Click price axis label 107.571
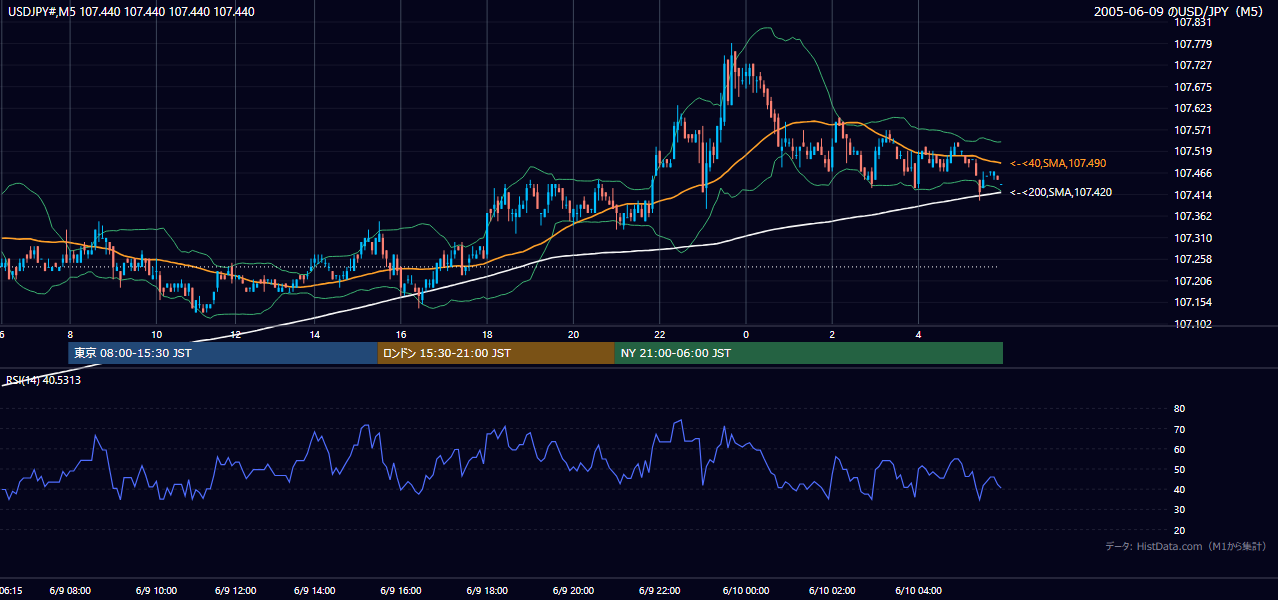Viewport: 1278px width, 600px height. coord(1193,130)
